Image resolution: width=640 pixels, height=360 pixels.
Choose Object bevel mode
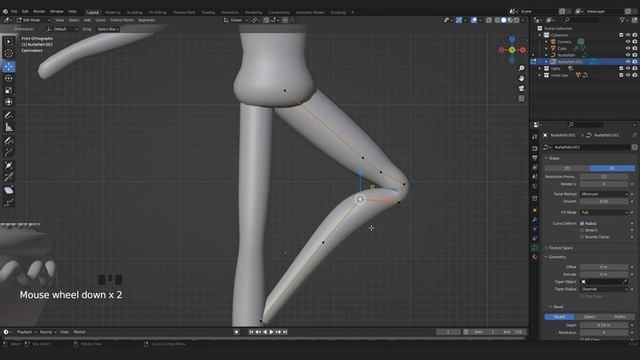[589, 317]
